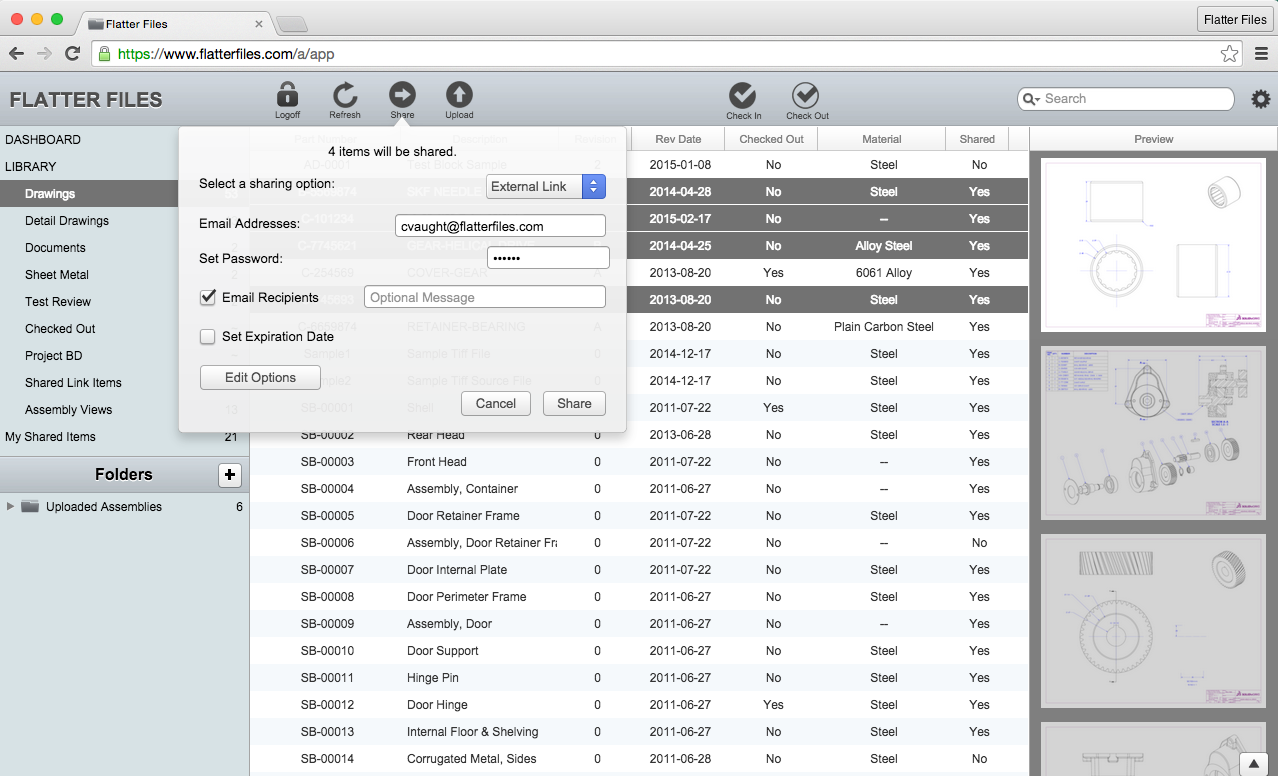Click the search magnifier dropdown icon
Viewport: 1278px width, 776px height.
(1031, 99)
